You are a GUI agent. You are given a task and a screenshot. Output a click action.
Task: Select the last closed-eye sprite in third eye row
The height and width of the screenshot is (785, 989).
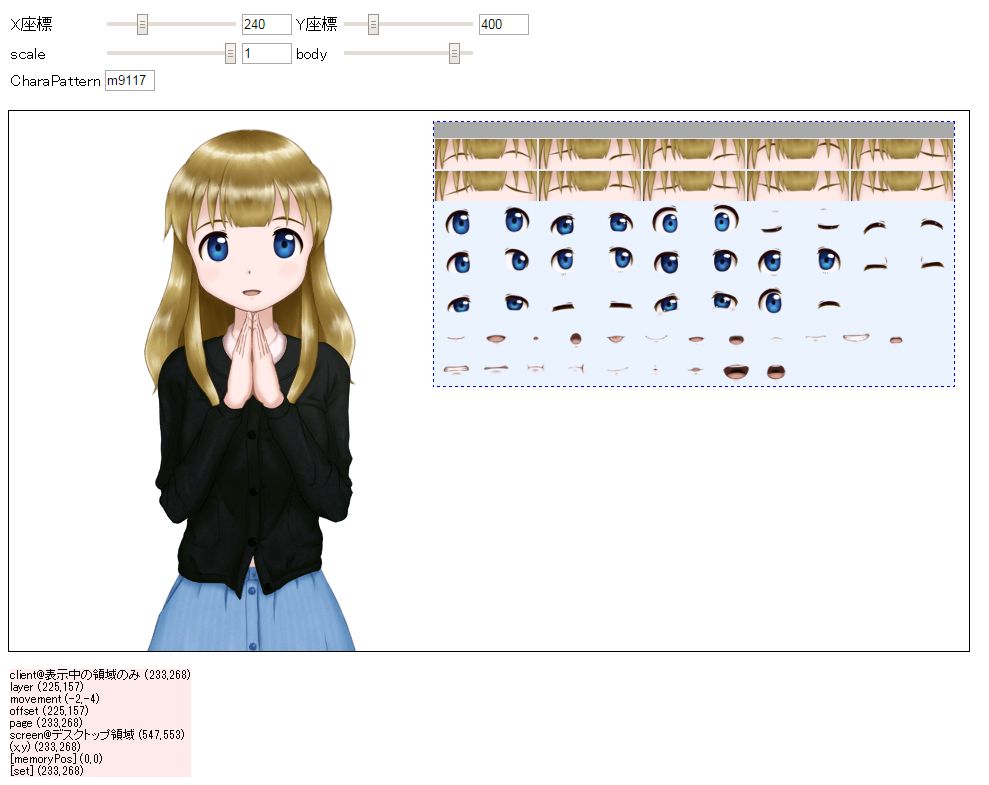pyautogui.click(x=828, y=304)
